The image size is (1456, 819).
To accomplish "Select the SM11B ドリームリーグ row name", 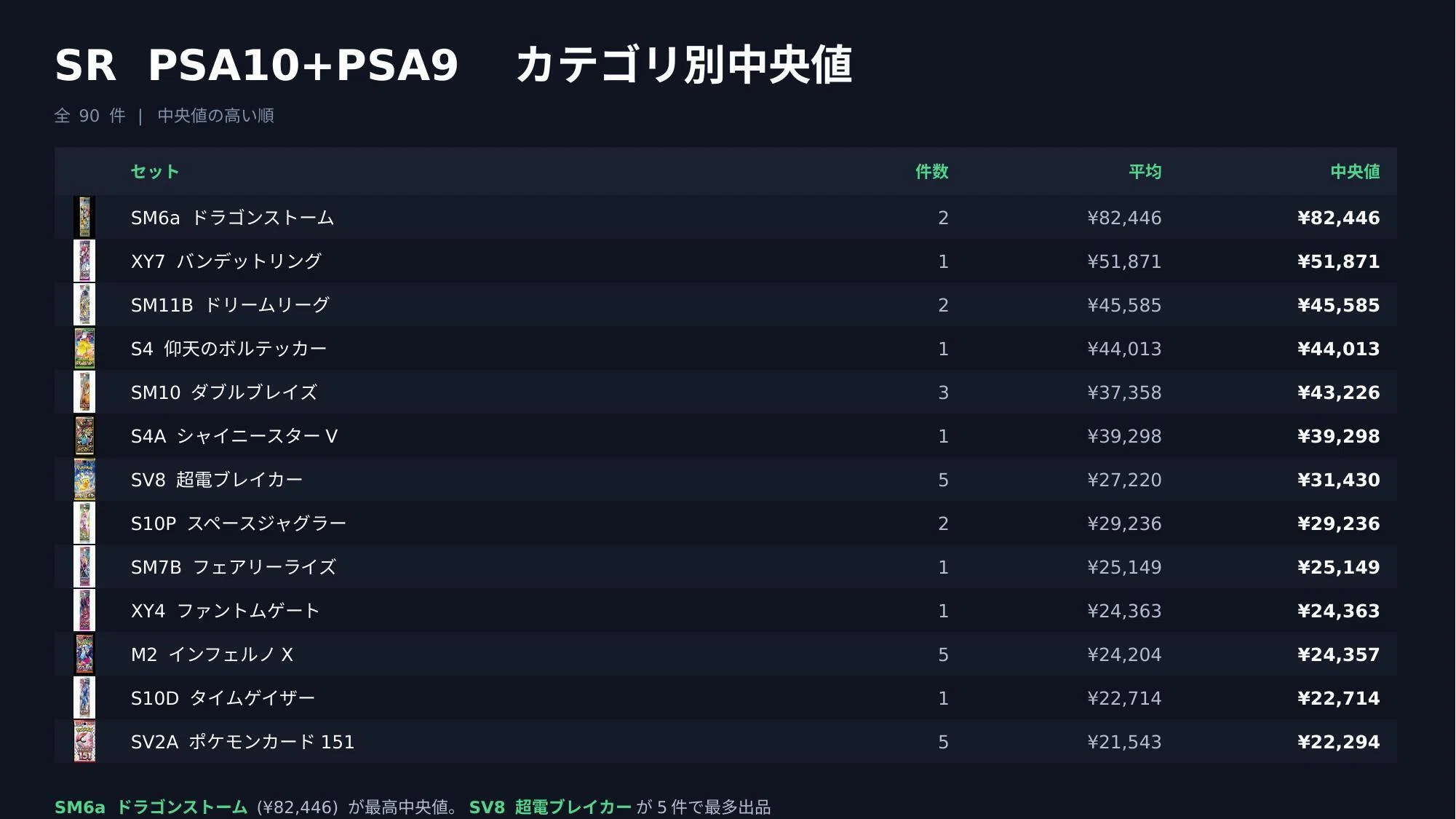I will (230, 305).
